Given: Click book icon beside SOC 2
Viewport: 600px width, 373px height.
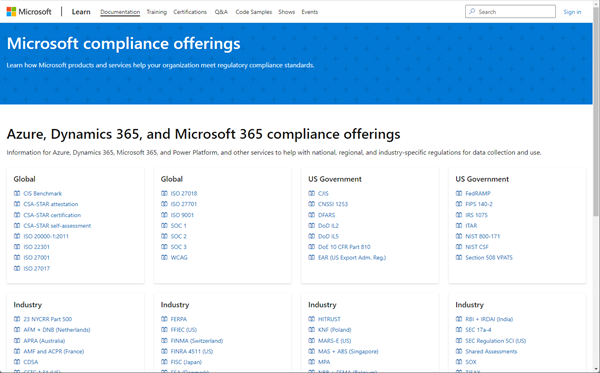Looking at the screenshot, I should coord(164,236).
